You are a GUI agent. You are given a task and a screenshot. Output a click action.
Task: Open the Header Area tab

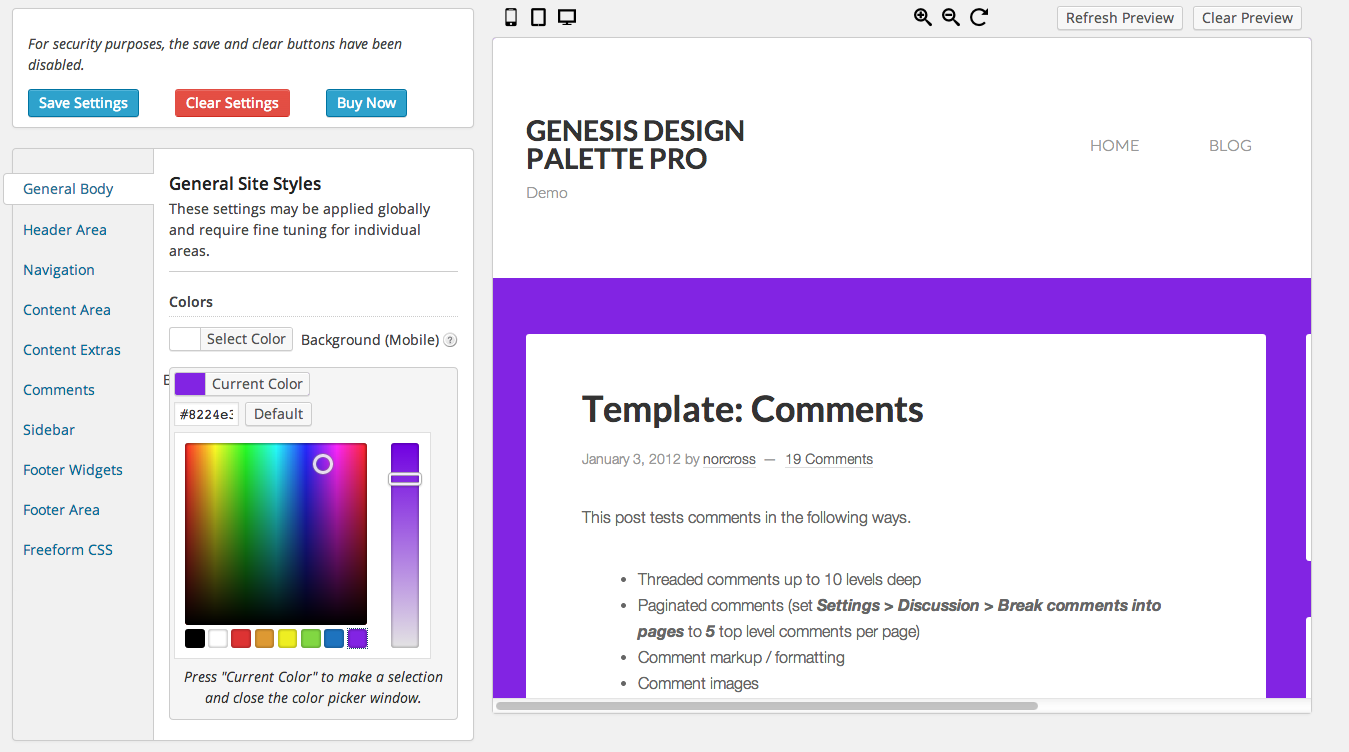65,230
